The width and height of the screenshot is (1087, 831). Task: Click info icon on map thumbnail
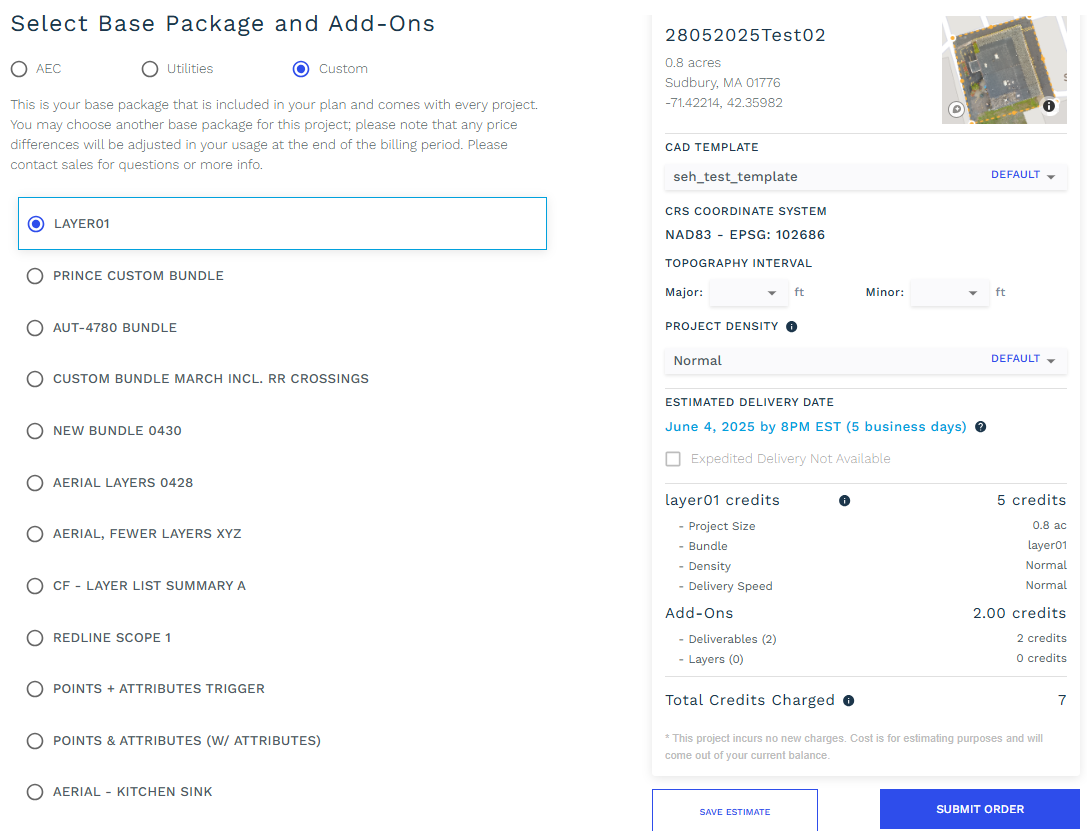(x=1049, y=106)
